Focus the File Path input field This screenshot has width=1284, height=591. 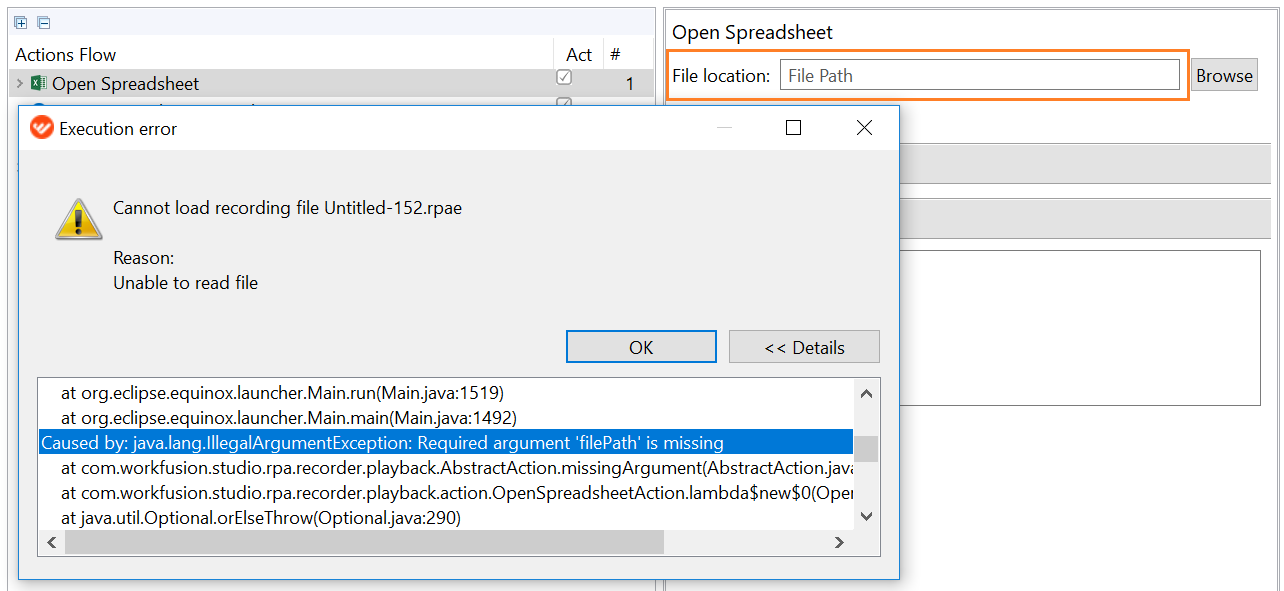point(980,75)
